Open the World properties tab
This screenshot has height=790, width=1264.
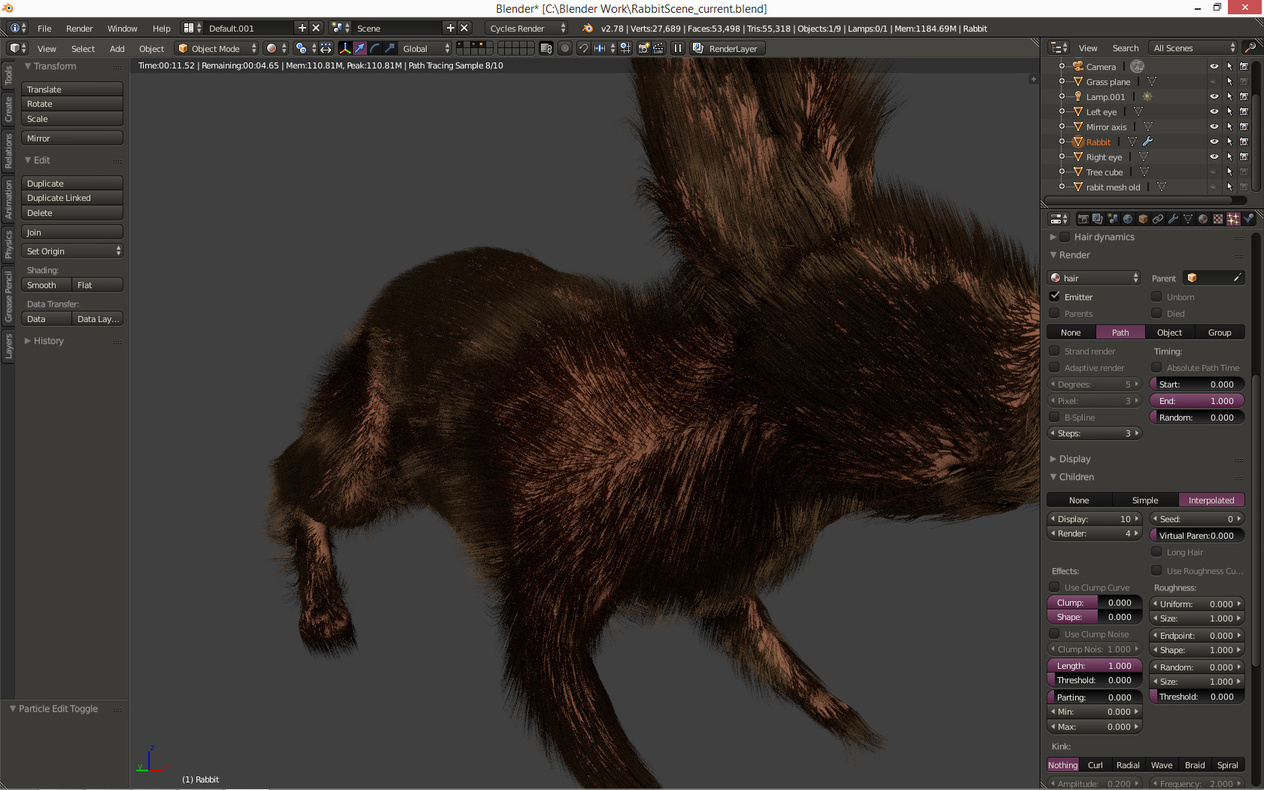tap(1127, 218)
